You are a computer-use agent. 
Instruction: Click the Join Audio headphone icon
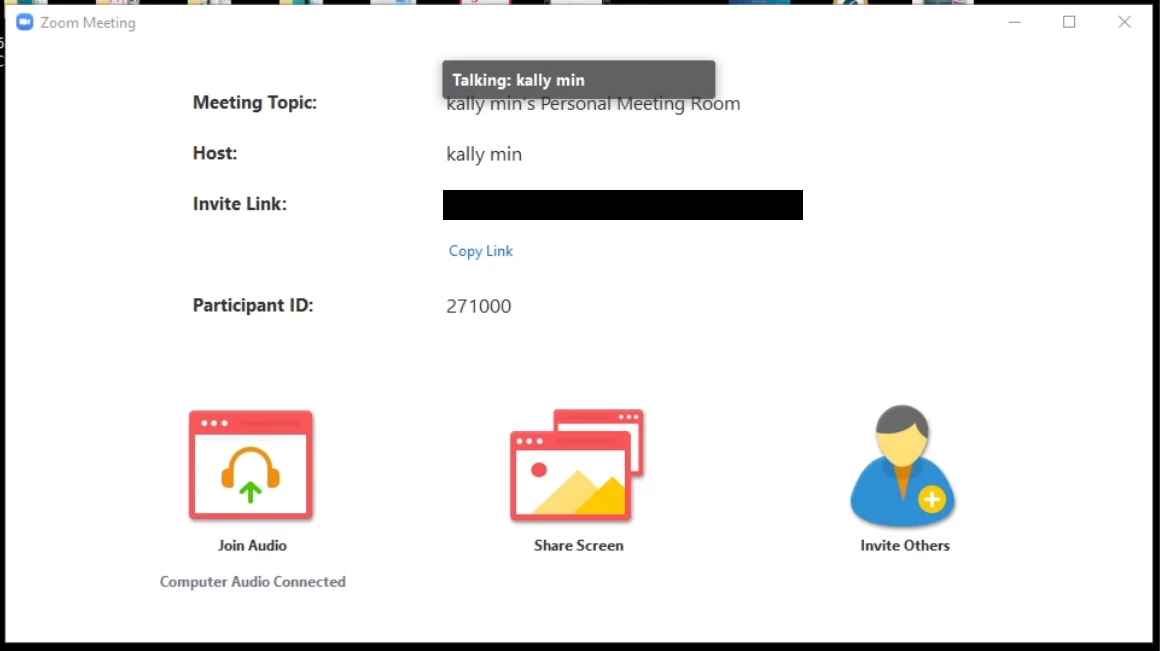coord(251,465)
